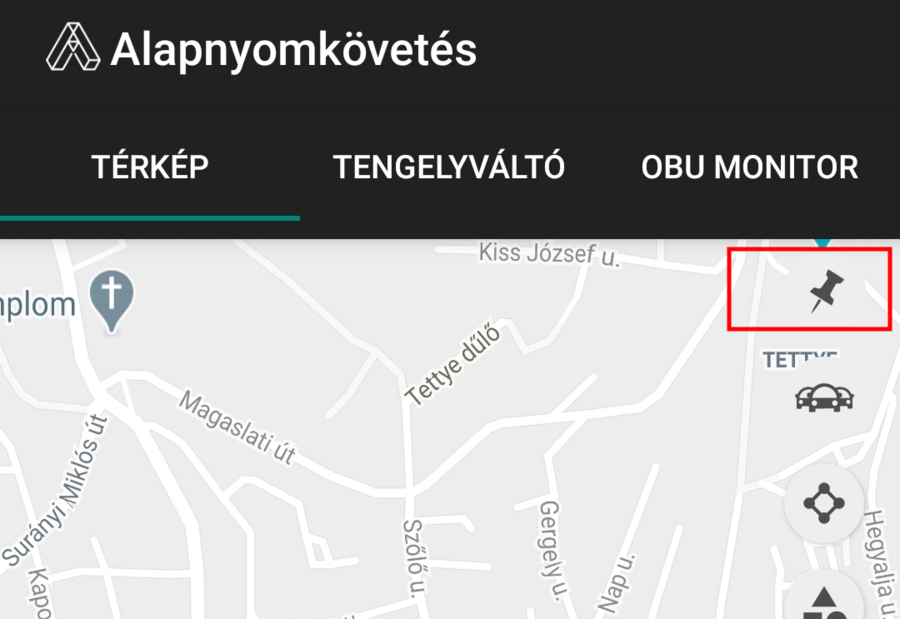
Task: Select the connected nodes route icon
Action: 824,503
